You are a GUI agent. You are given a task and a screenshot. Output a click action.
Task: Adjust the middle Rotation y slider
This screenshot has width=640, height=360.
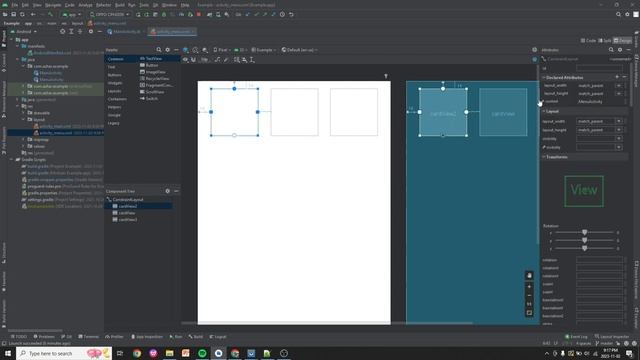click(584, 240)
